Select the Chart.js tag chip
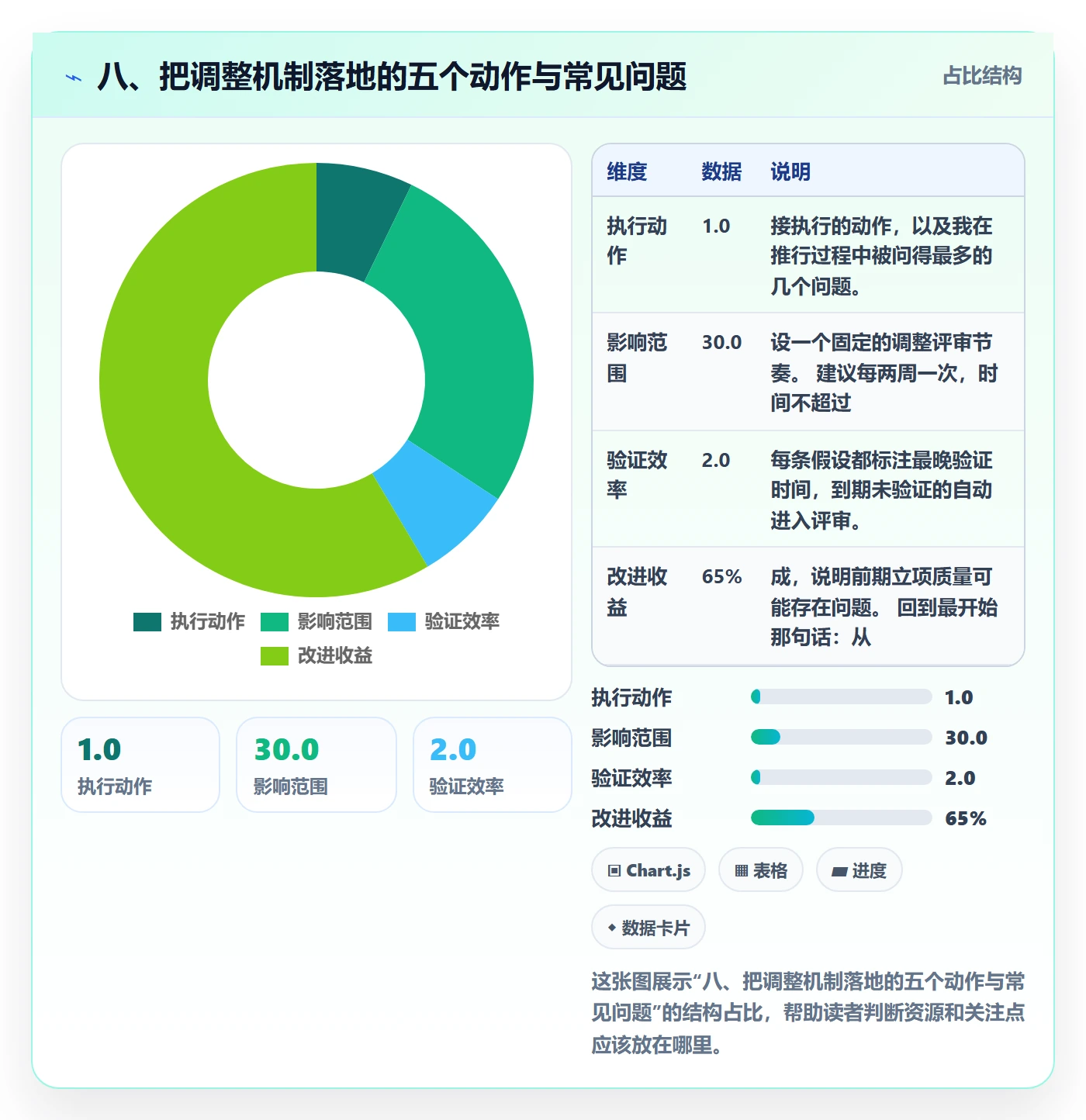Screen dimensions: 1086x1120 point(648,870)
